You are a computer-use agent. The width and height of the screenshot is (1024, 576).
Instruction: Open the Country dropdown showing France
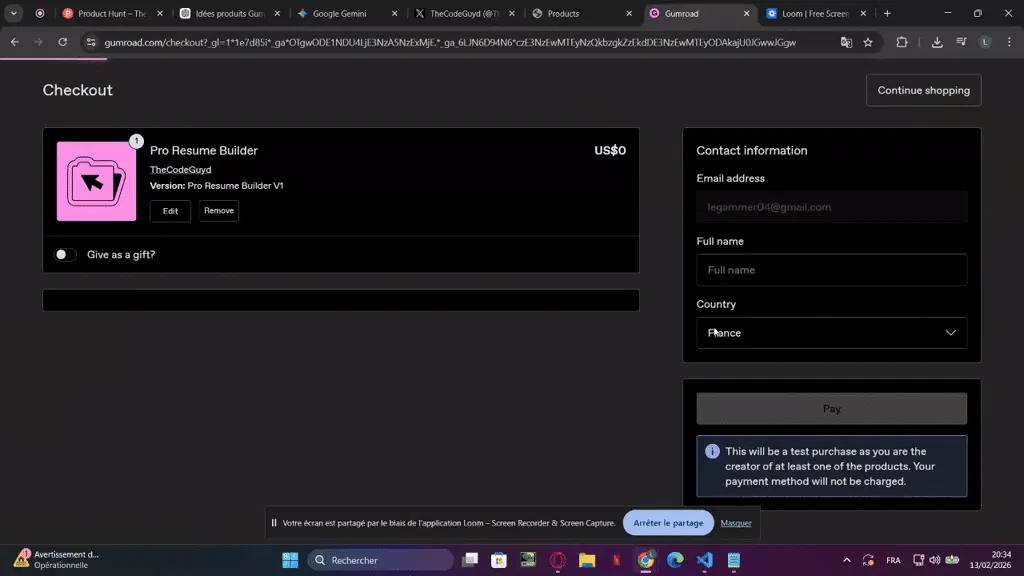[831, 333]
